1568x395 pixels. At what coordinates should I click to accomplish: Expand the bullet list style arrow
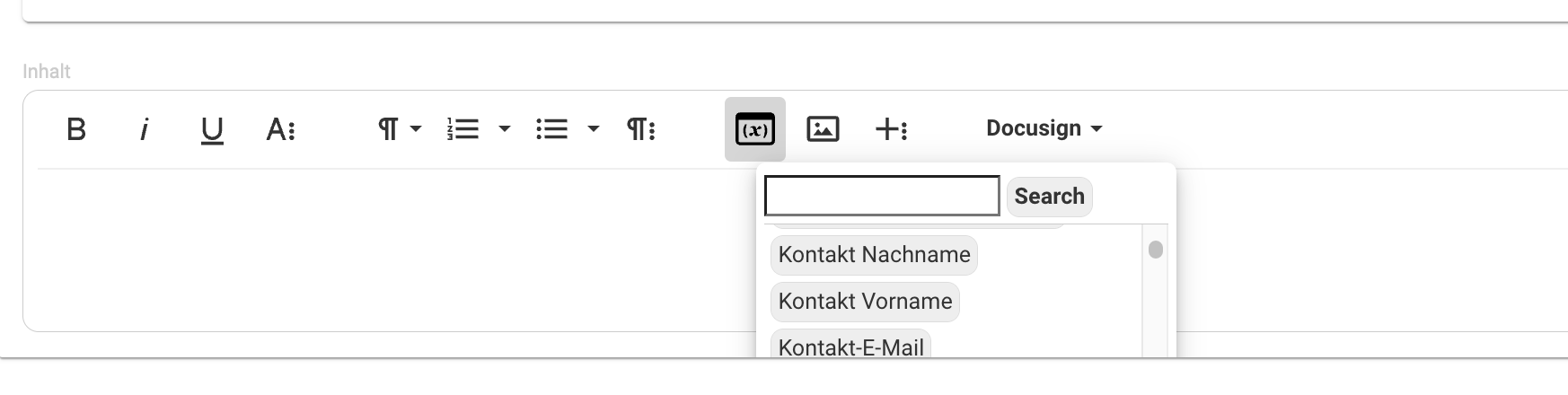pyautogui.click(x=593, y=129)
